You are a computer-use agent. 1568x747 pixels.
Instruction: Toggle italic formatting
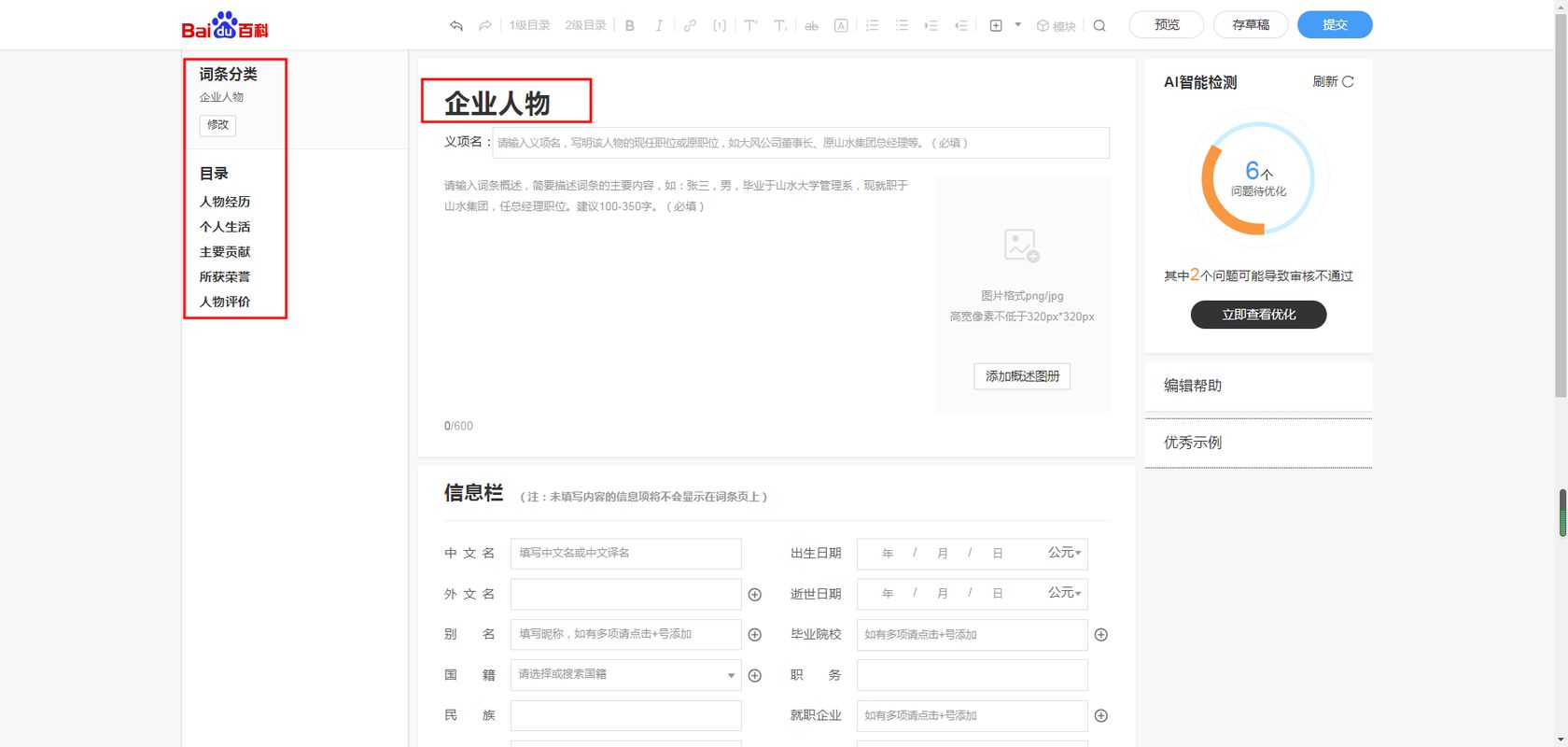pos(659,26)
